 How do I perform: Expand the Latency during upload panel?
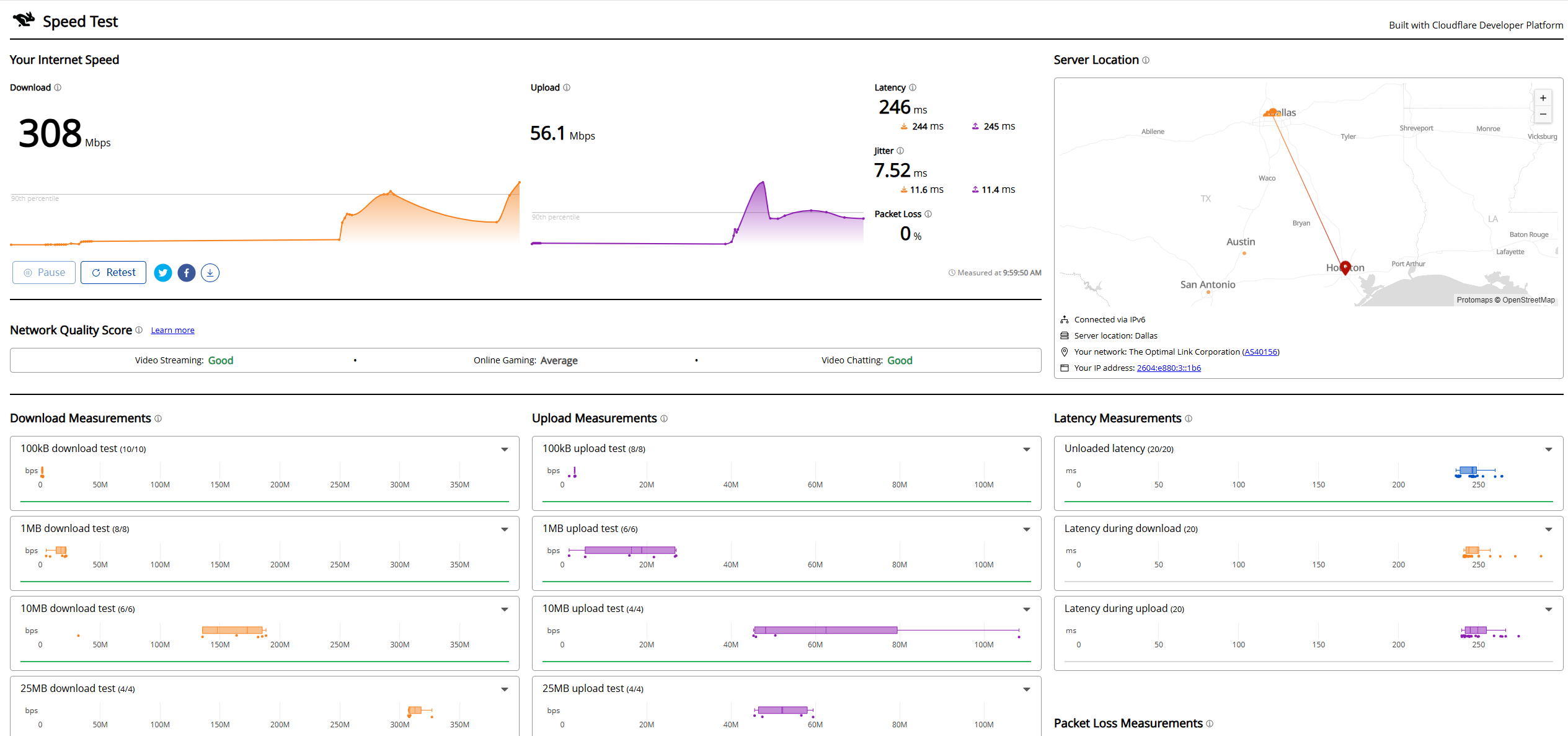[x=1549, y=610]
